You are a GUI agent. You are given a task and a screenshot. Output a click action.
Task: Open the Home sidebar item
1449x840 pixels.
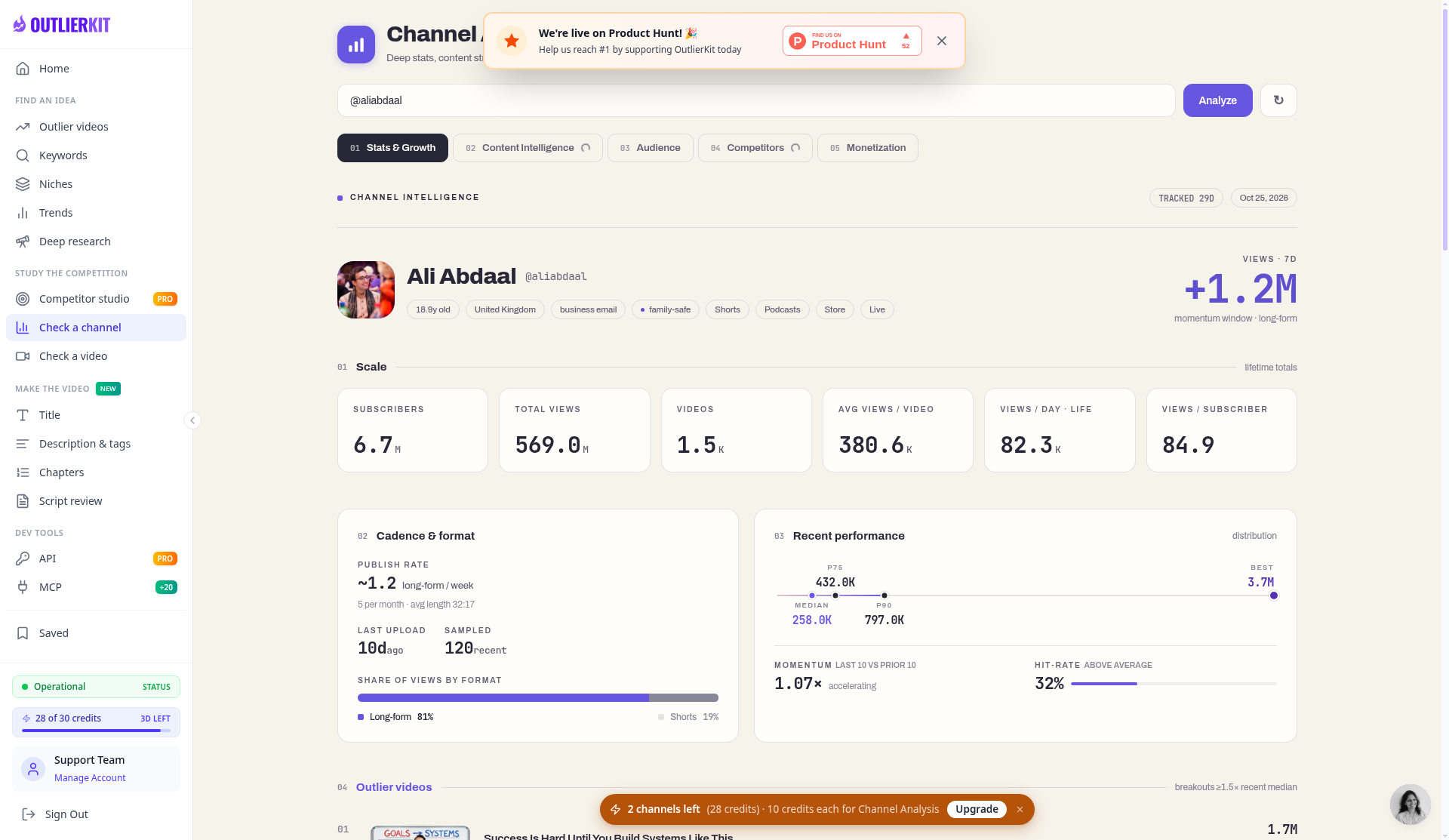(96, 69)
